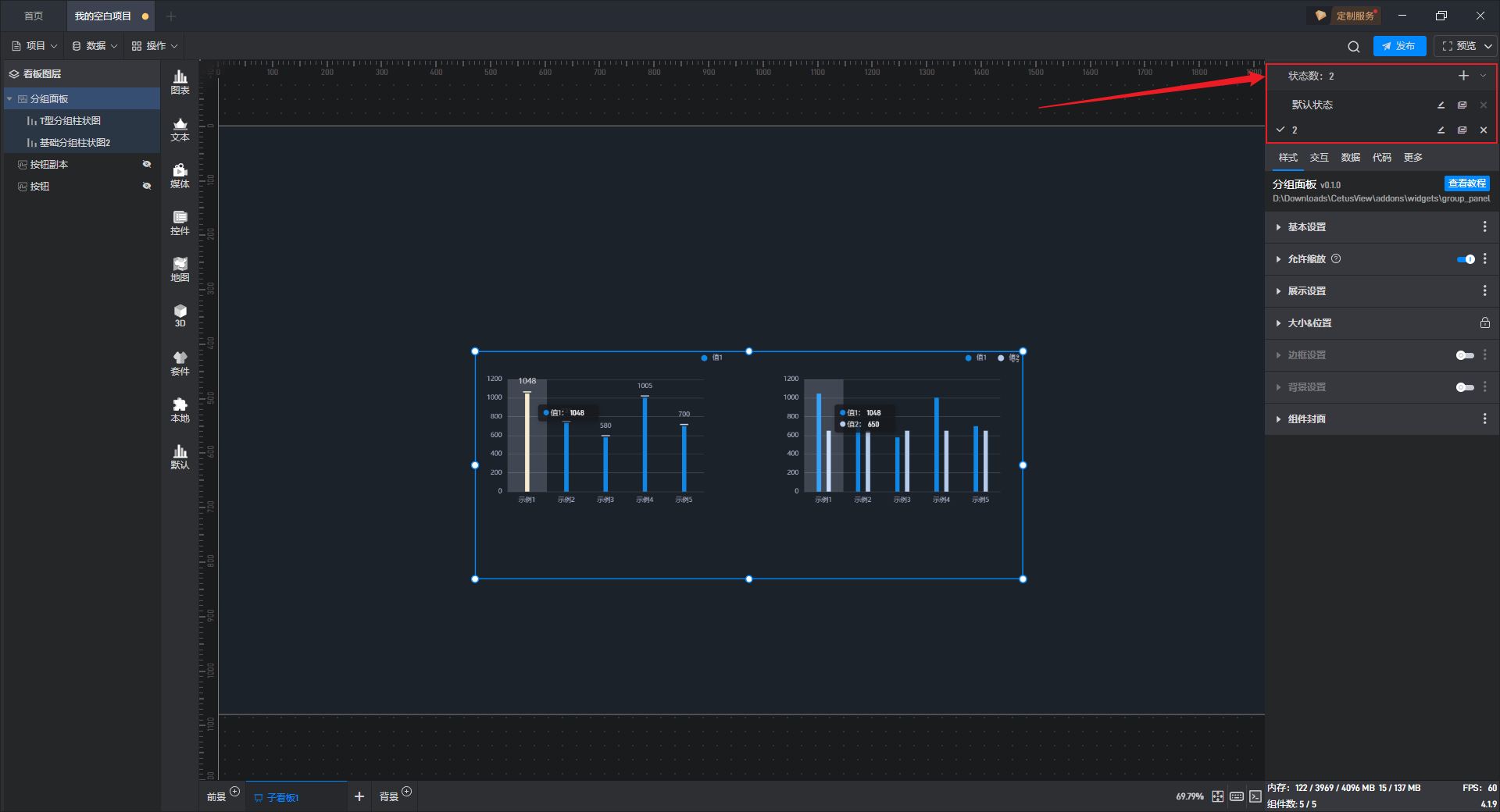Viewport: 1500px width, 812px height.
Task: Duplicate the 默认状态 state
Action: (1462, 105)
